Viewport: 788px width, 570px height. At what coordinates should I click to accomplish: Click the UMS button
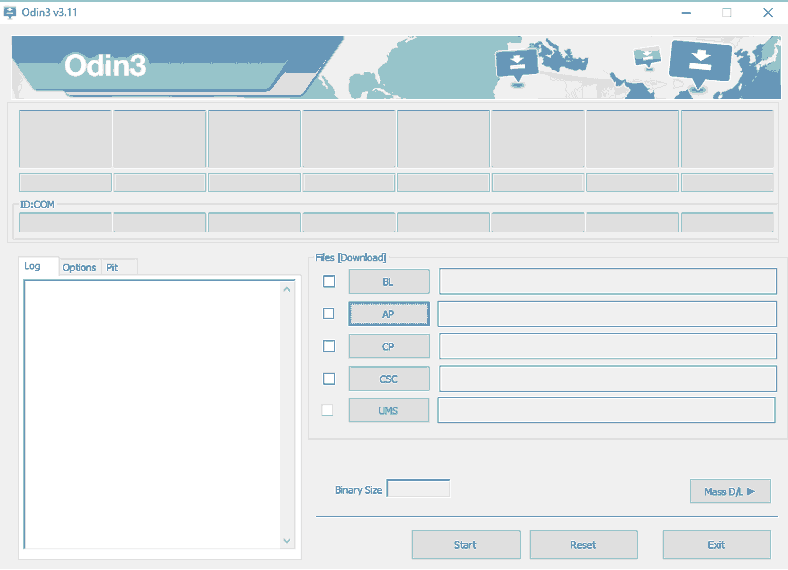coord(389,411)
